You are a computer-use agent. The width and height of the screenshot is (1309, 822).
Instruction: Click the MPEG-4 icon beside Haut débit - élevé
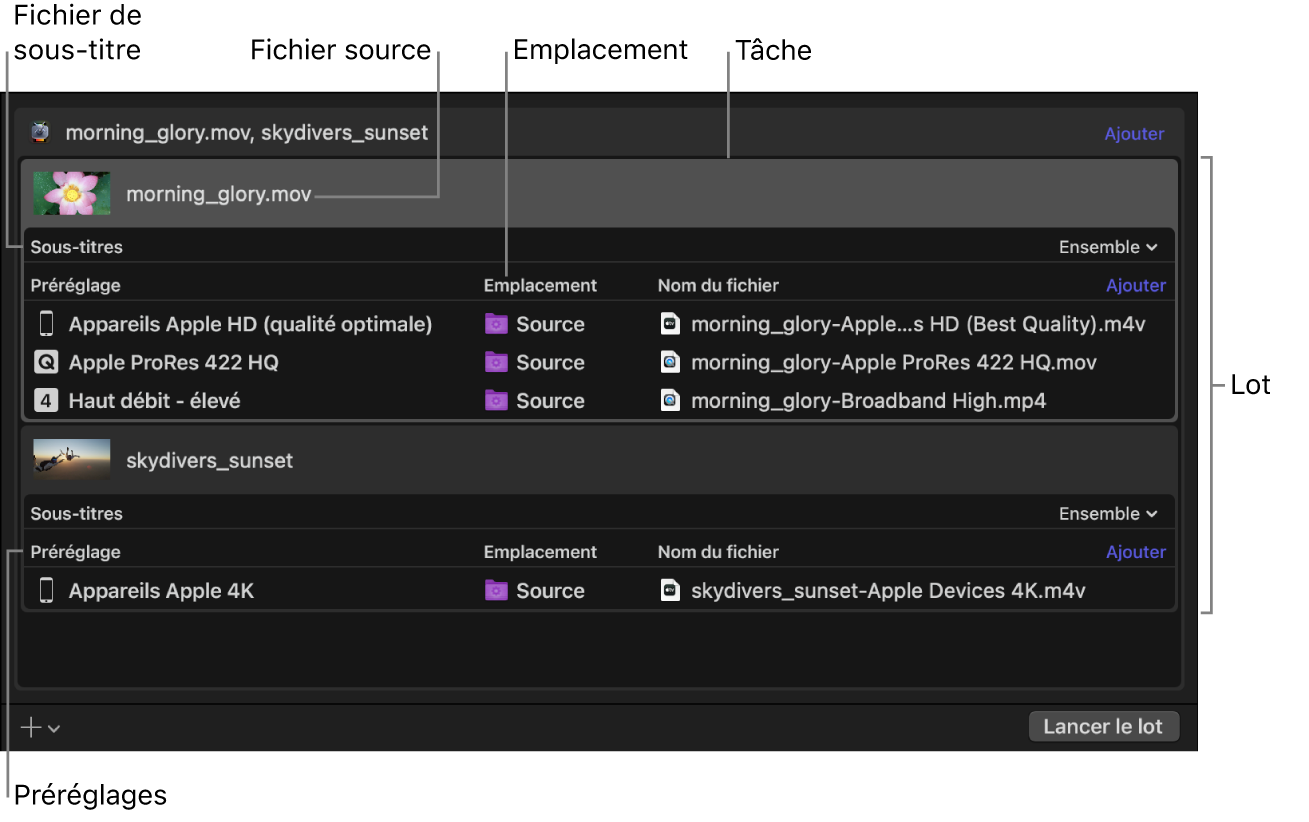(46, 401)
